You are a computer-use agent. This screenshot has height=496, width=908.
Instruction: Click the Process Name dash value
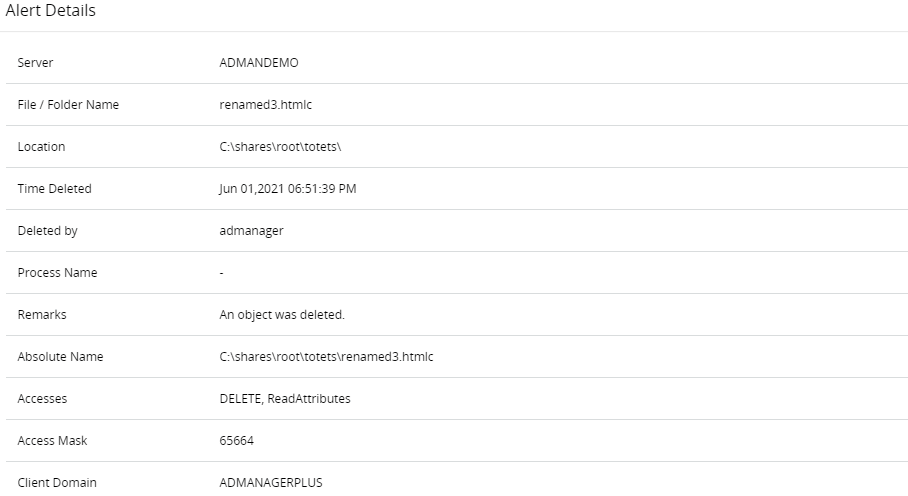222,273
